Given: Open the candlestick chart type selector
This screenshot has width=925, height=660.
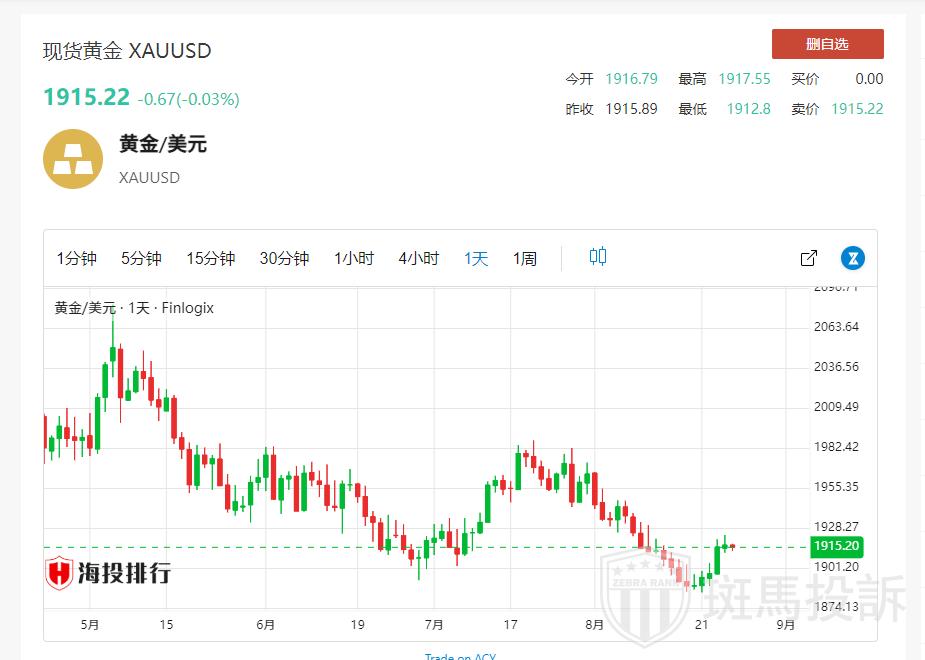Looking at the screenshot, I should (598, 257).
